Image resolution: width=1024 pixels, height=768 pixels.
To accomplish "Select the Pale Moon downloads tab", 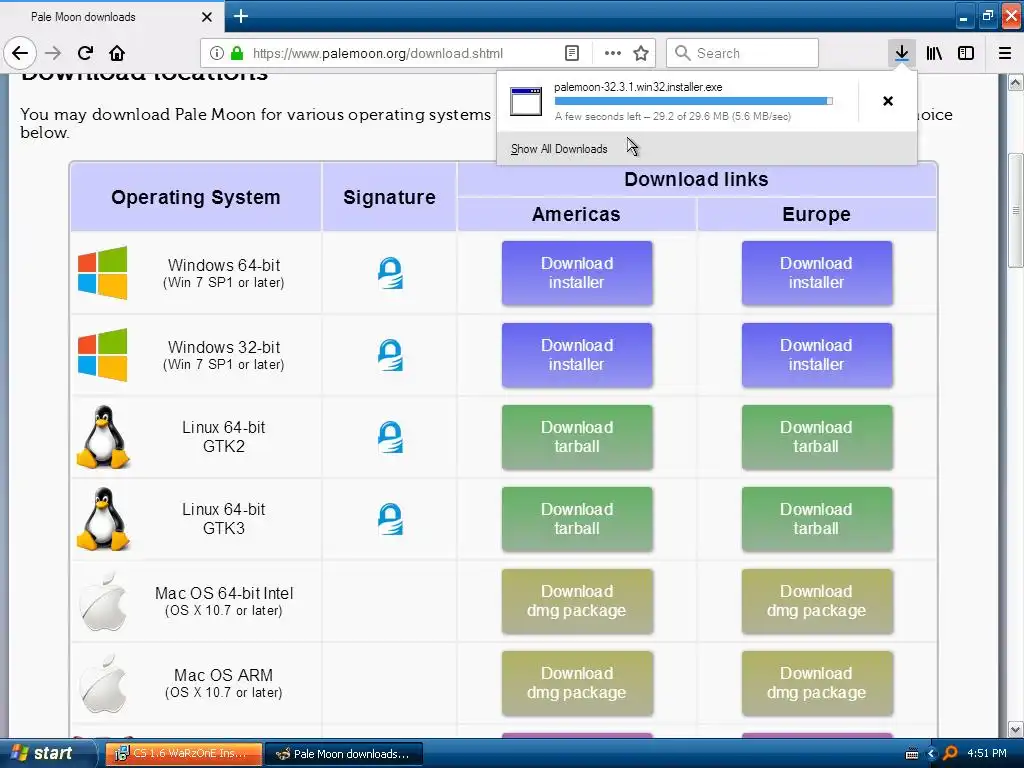I will click(112, 16).
